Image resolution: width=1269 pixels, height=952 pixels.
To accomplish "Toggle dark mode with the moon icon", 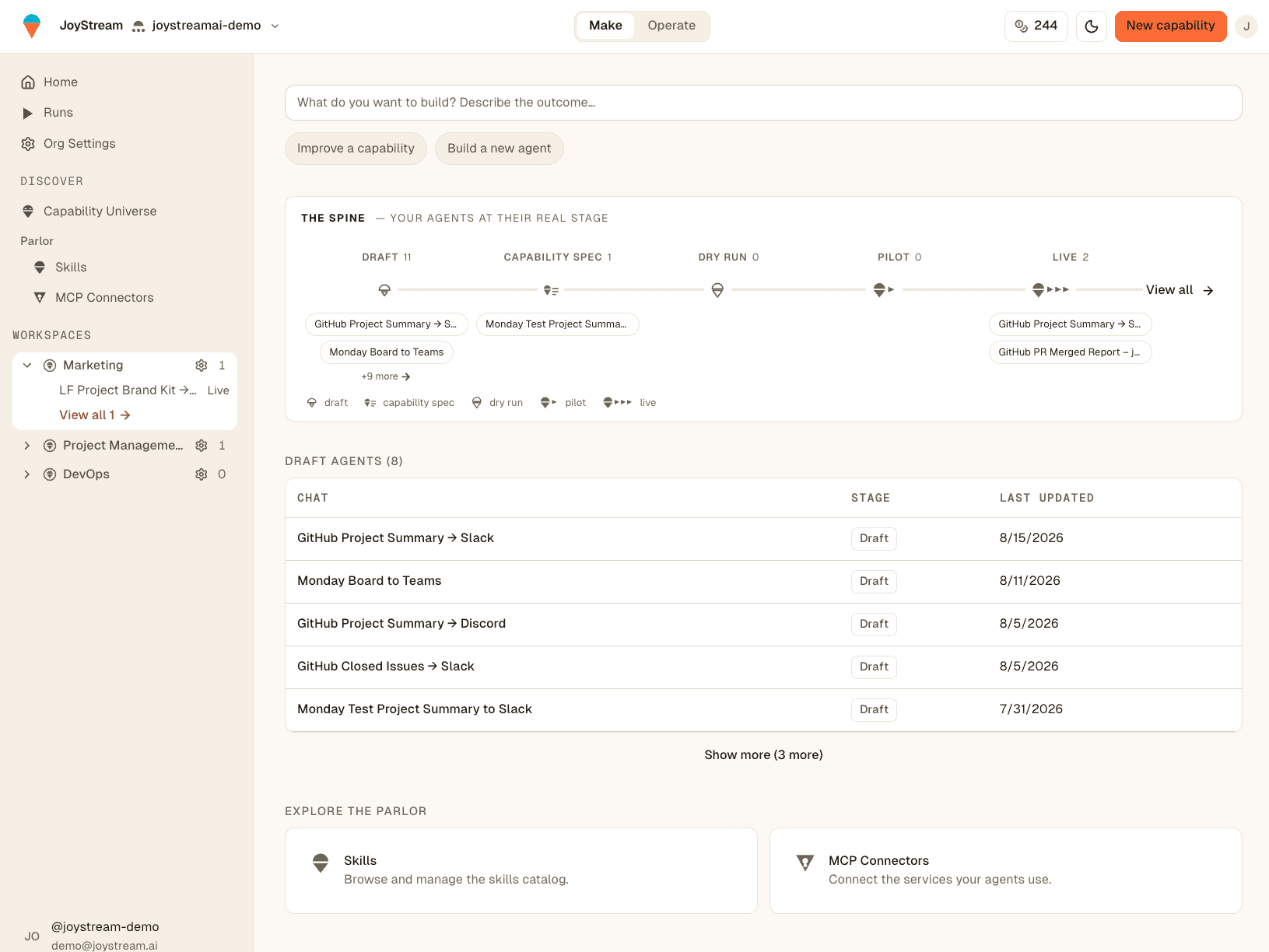I will point(1092,26).
